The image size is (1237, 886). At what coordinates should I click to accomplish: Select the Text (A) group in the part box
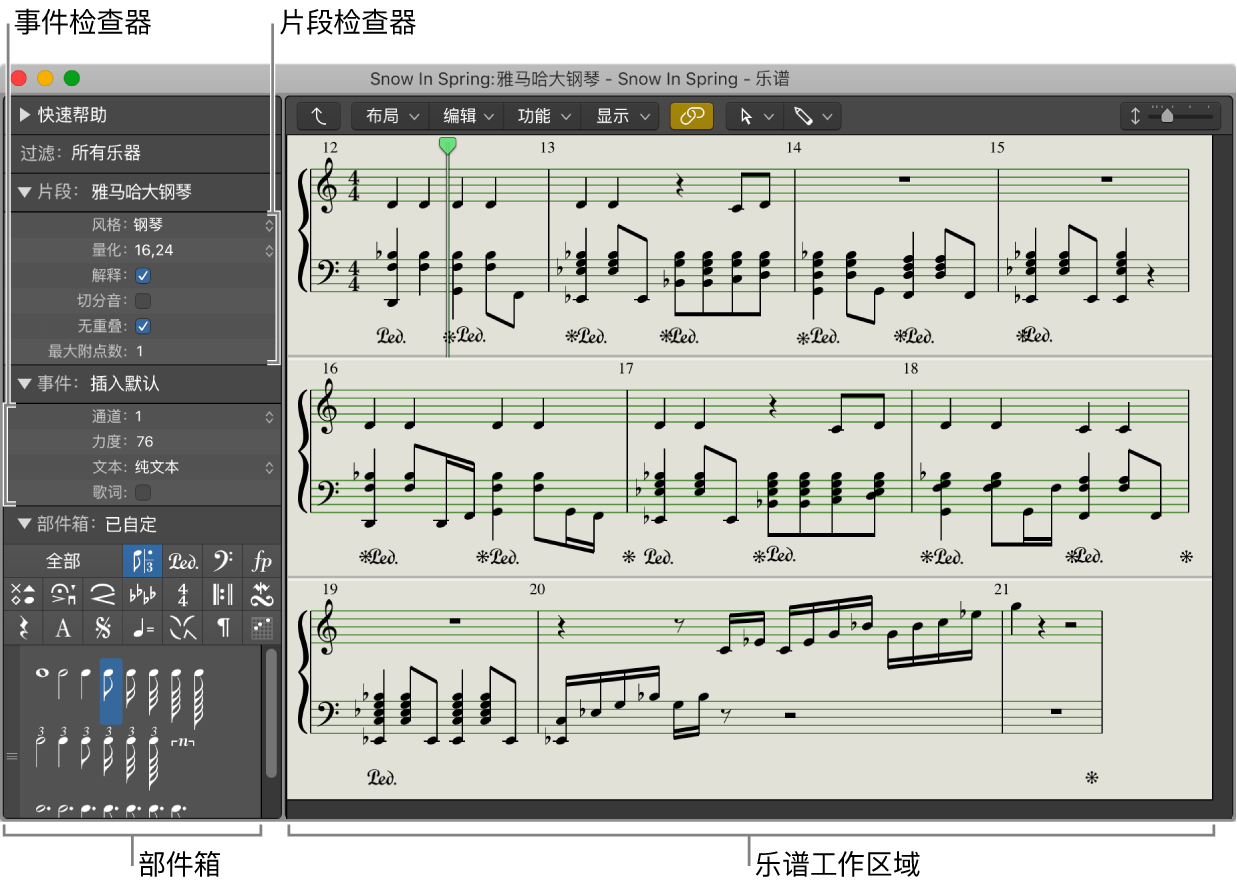pyautogui.click(x=63, y=628)
